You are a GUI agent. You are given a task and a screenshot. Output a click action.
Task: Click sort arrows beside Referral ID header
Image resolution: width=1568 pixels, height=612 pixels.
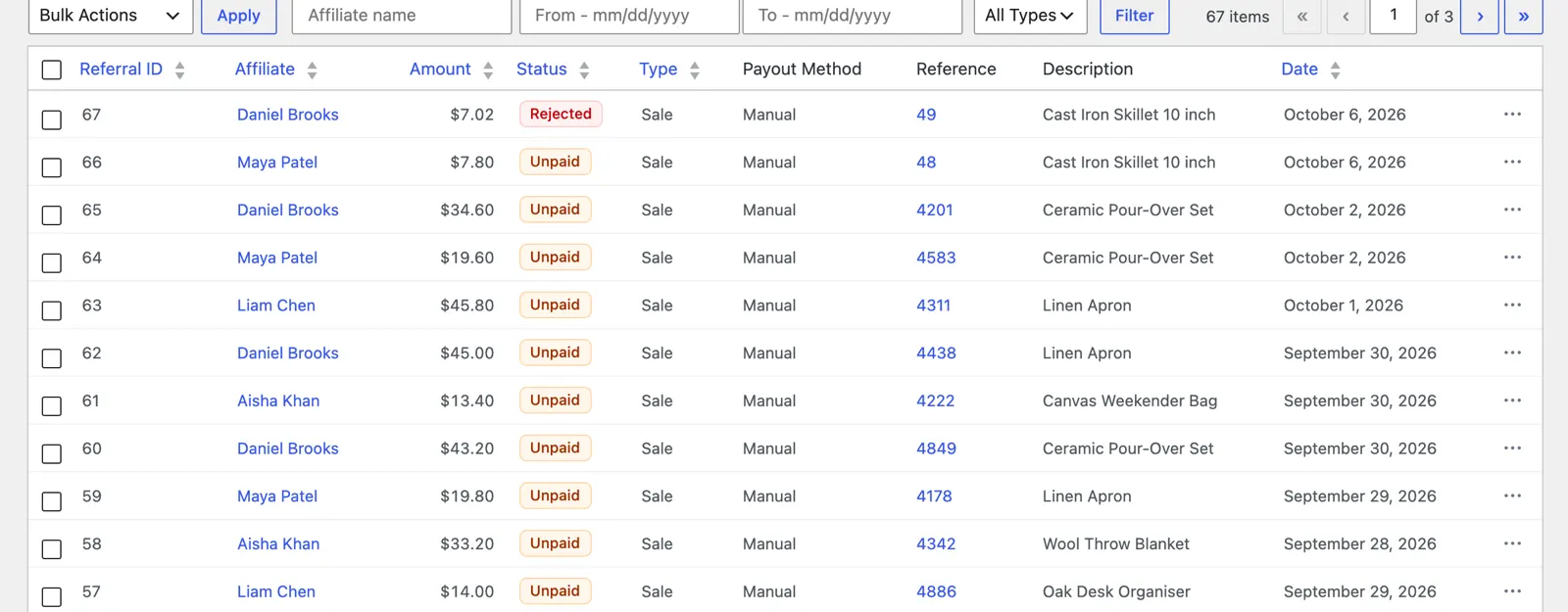(x=179, y=70)
